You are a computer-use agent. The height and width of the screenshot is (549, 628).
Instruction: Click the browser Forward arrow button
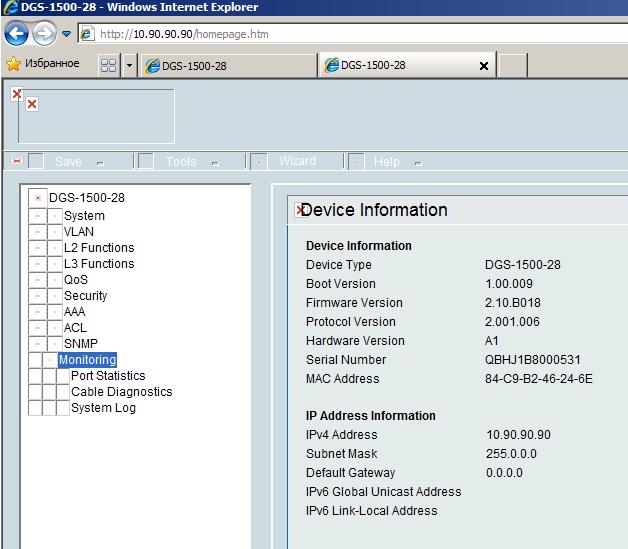coord(44,33)
